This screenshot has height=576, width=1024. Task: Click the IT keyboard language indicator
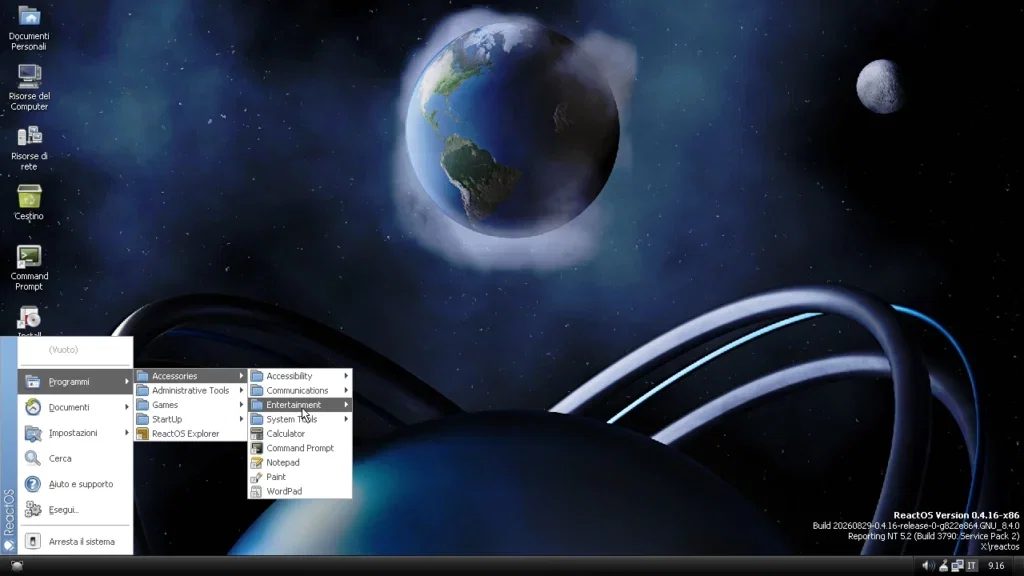pos(972,566)
